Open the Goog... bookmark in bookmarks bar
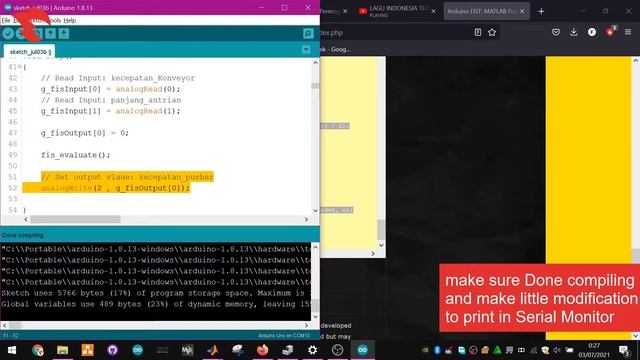This screenshot has width=640, height=360. point(335,49)
